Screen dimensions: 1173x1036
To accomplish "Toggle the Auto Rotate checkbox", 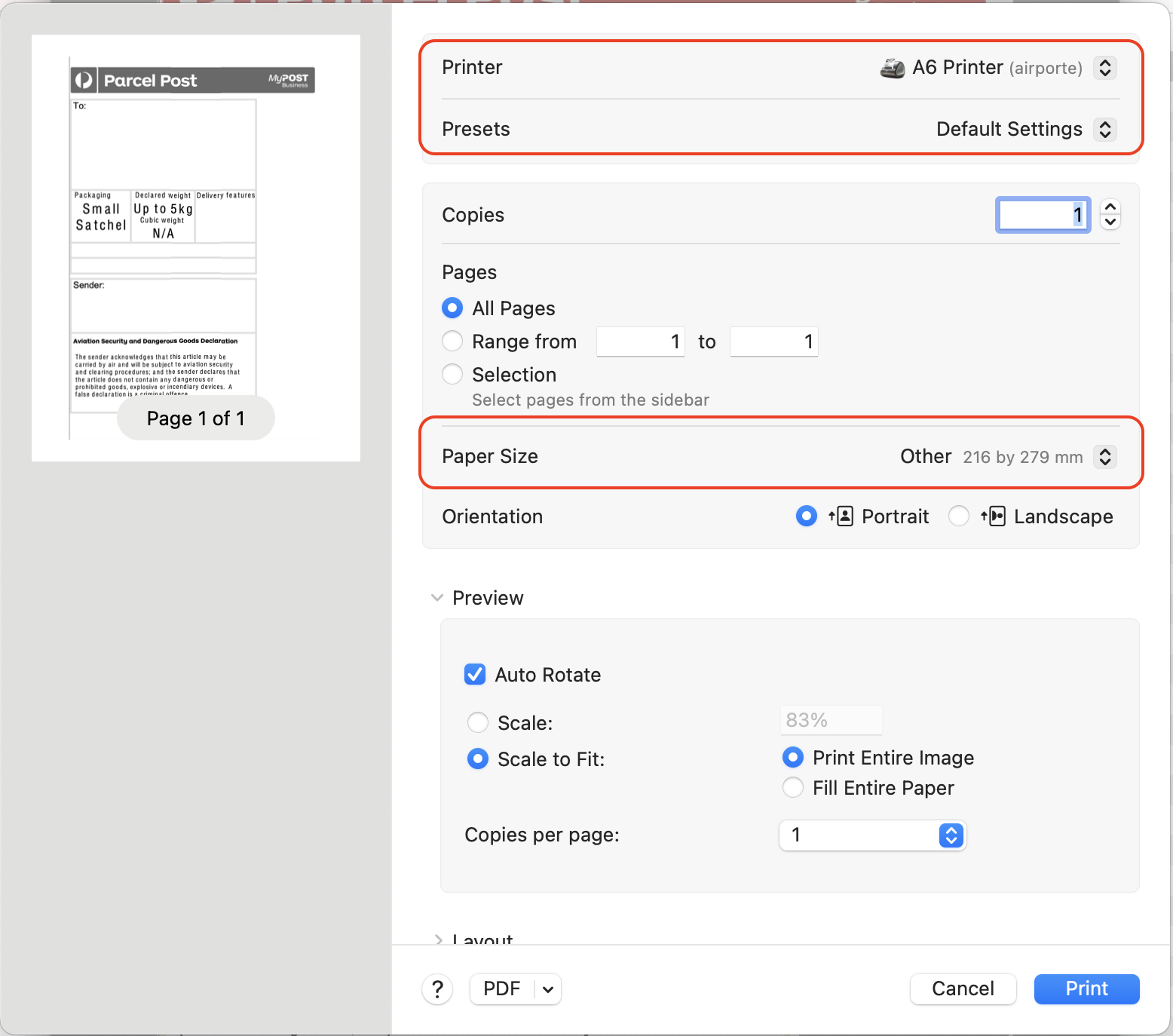I will [475, 674].
